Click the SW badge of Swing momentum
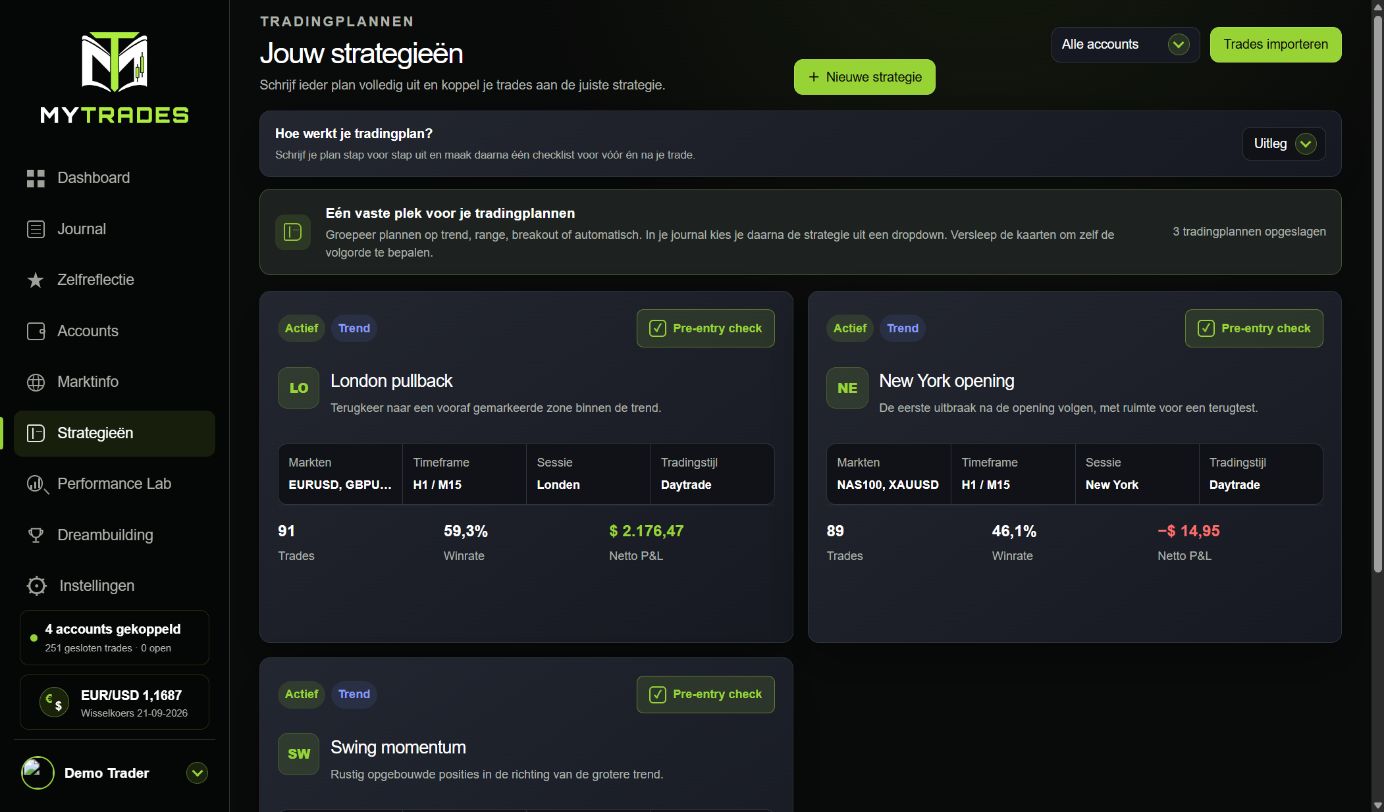The image size is (1384, 812). (299, 754)
